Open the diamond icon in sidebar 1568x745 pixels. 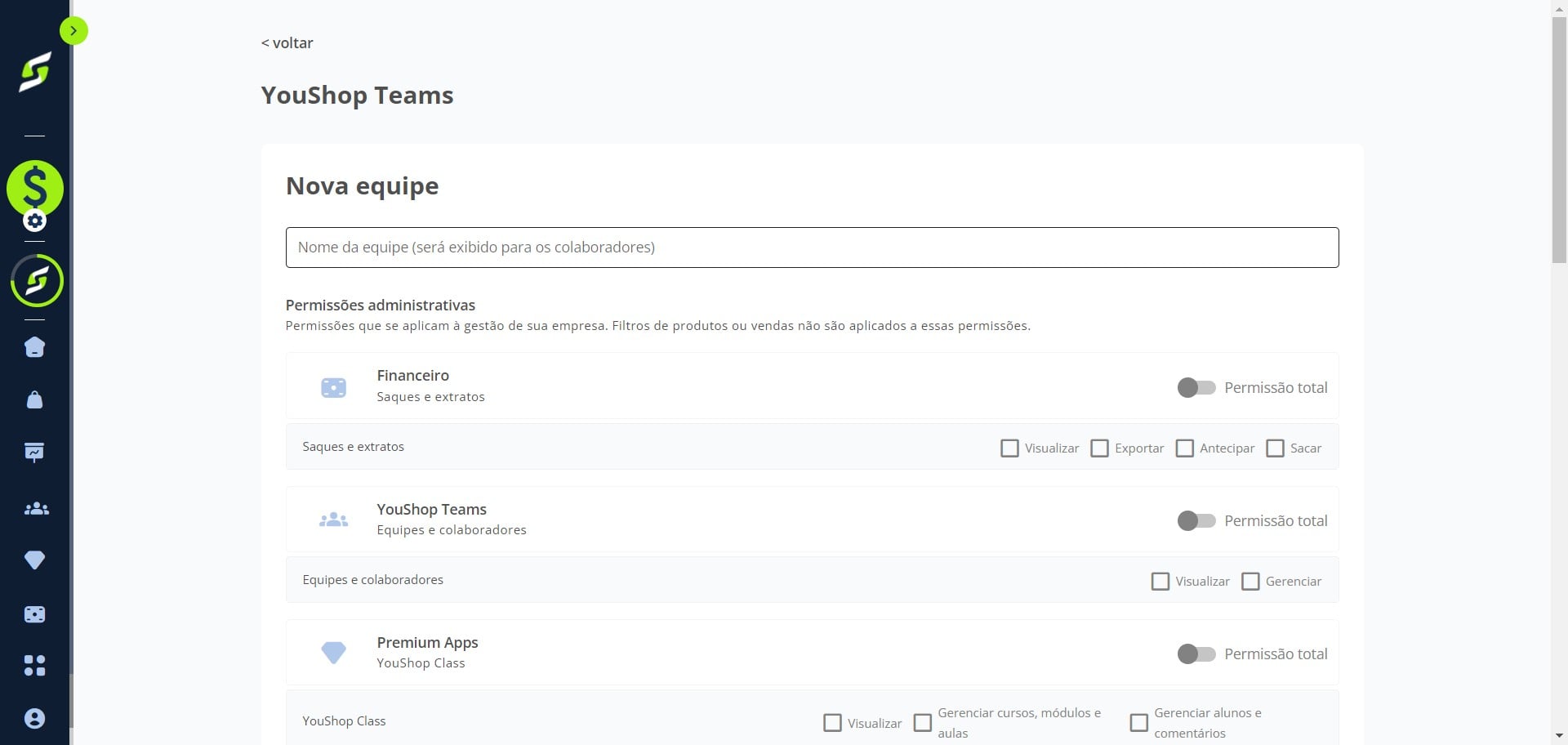click(34, 560)
